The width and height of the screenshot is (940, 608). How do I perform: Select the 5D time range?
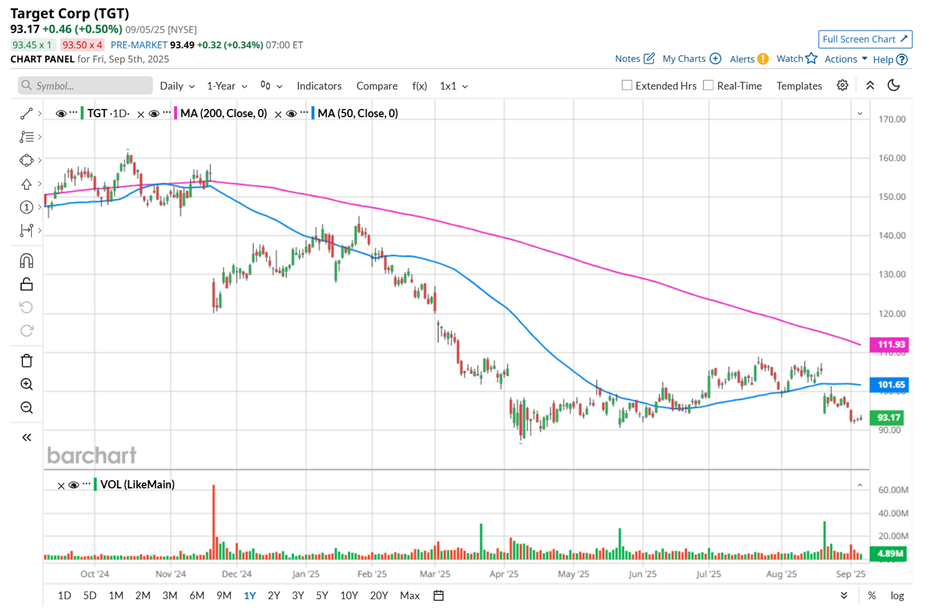point(89,595)
